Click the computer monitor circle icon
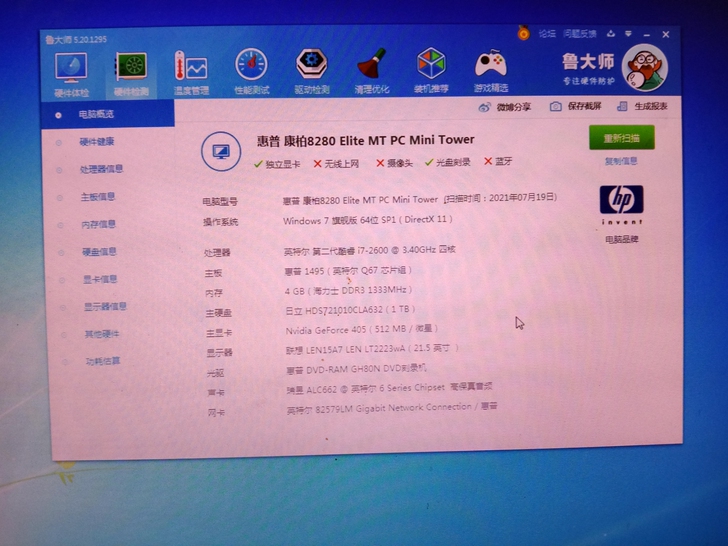728x546 pixels. click(221, 151)
